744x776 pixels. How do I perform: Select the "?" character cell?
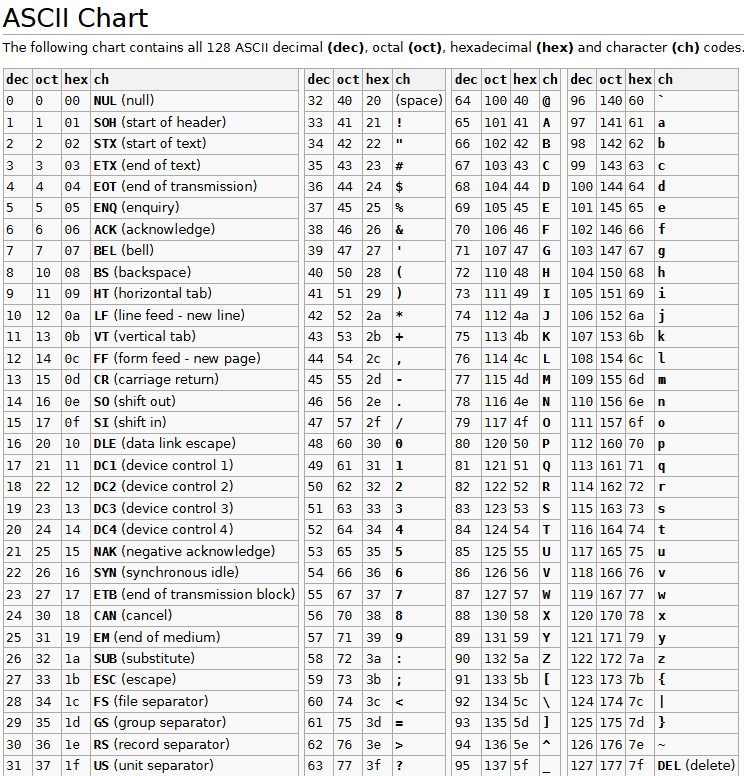click(x=419, y=766)
